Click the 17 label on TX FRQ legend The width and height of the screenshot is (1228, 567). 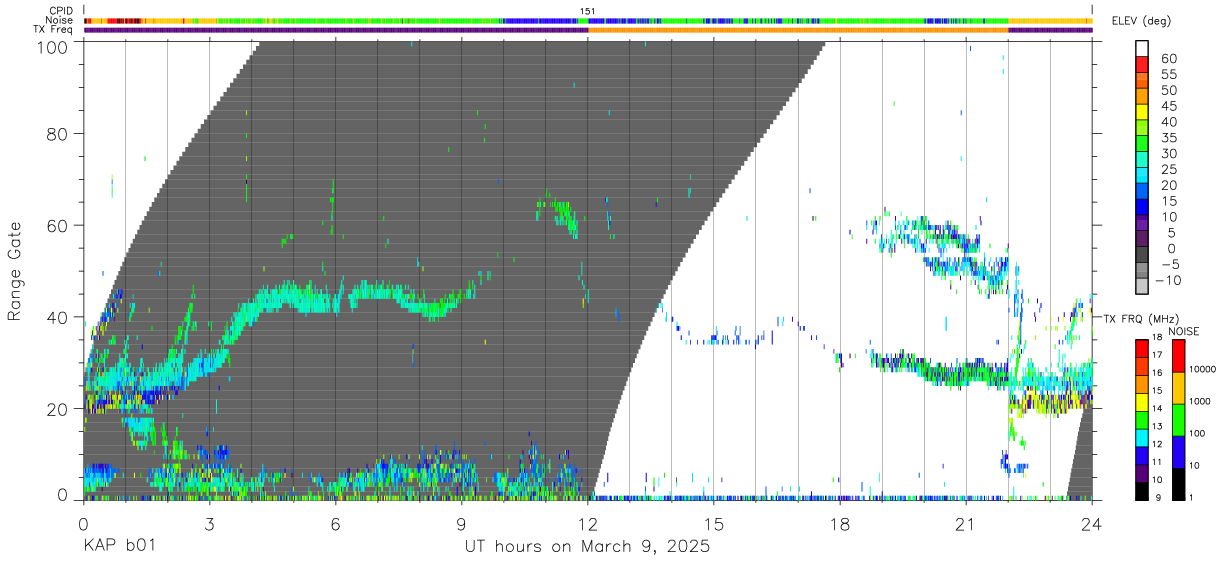pos(1157,355)
